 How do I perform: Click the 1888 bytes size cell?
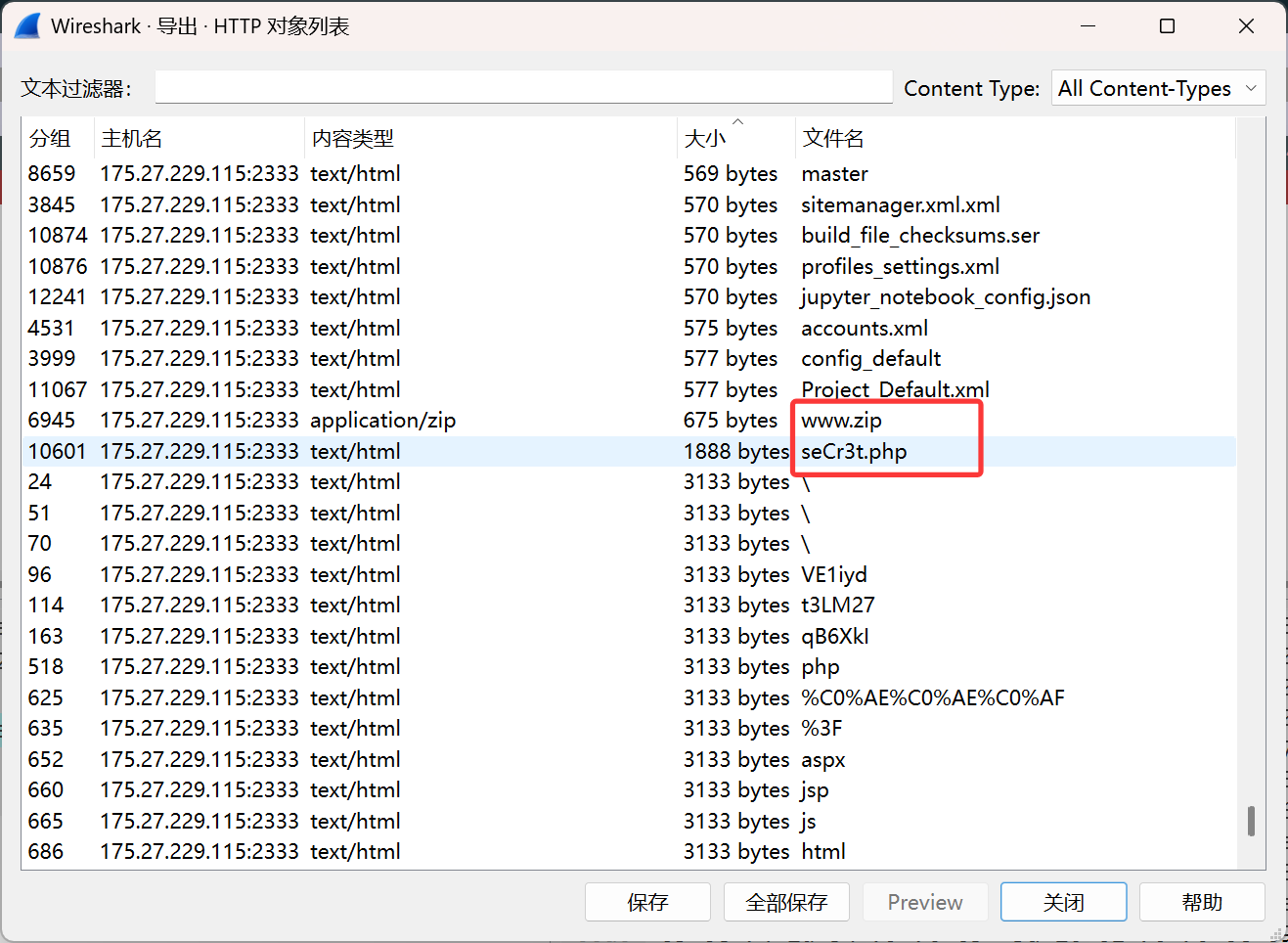pyautogui.click(x=736, y=451)
